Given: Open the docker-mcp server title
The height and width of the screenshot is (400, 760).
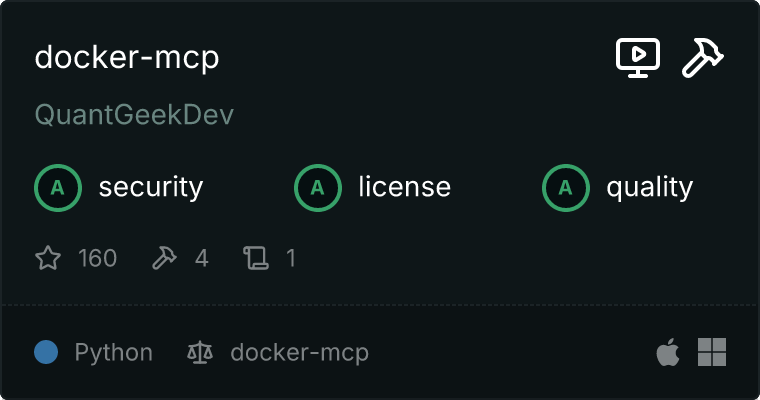Looking at the screenshot, I should [x=127, y=57].
